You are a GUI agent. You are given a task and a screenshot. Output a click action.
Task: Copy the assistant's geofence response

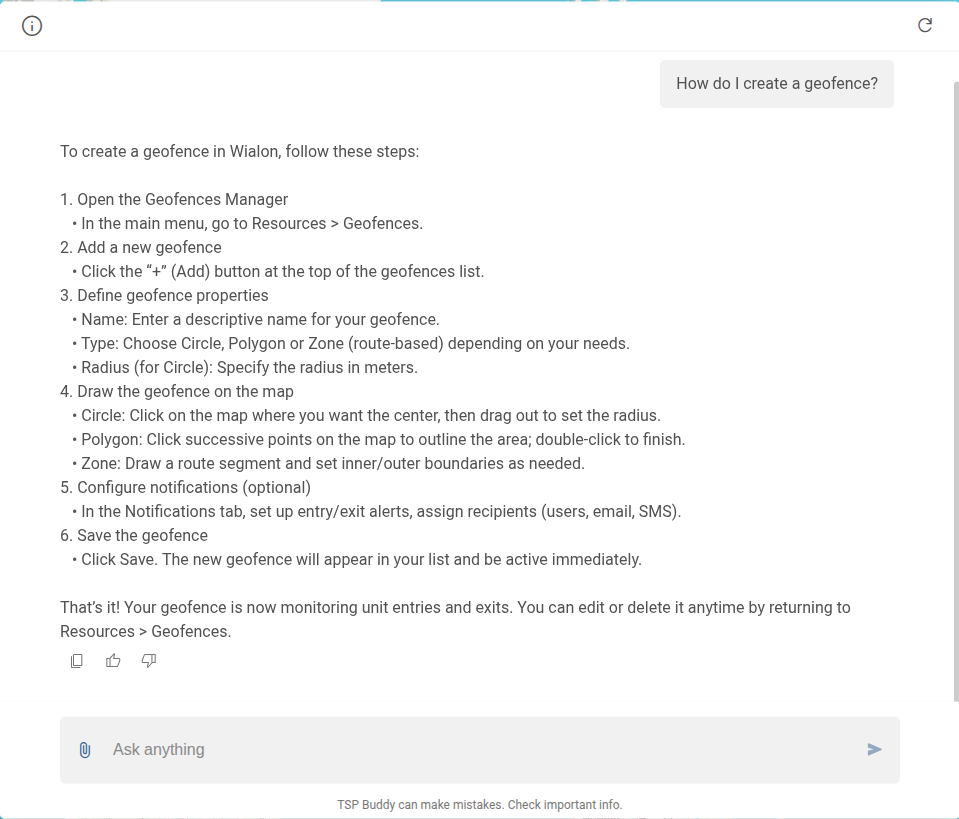(x=76, y=661)
